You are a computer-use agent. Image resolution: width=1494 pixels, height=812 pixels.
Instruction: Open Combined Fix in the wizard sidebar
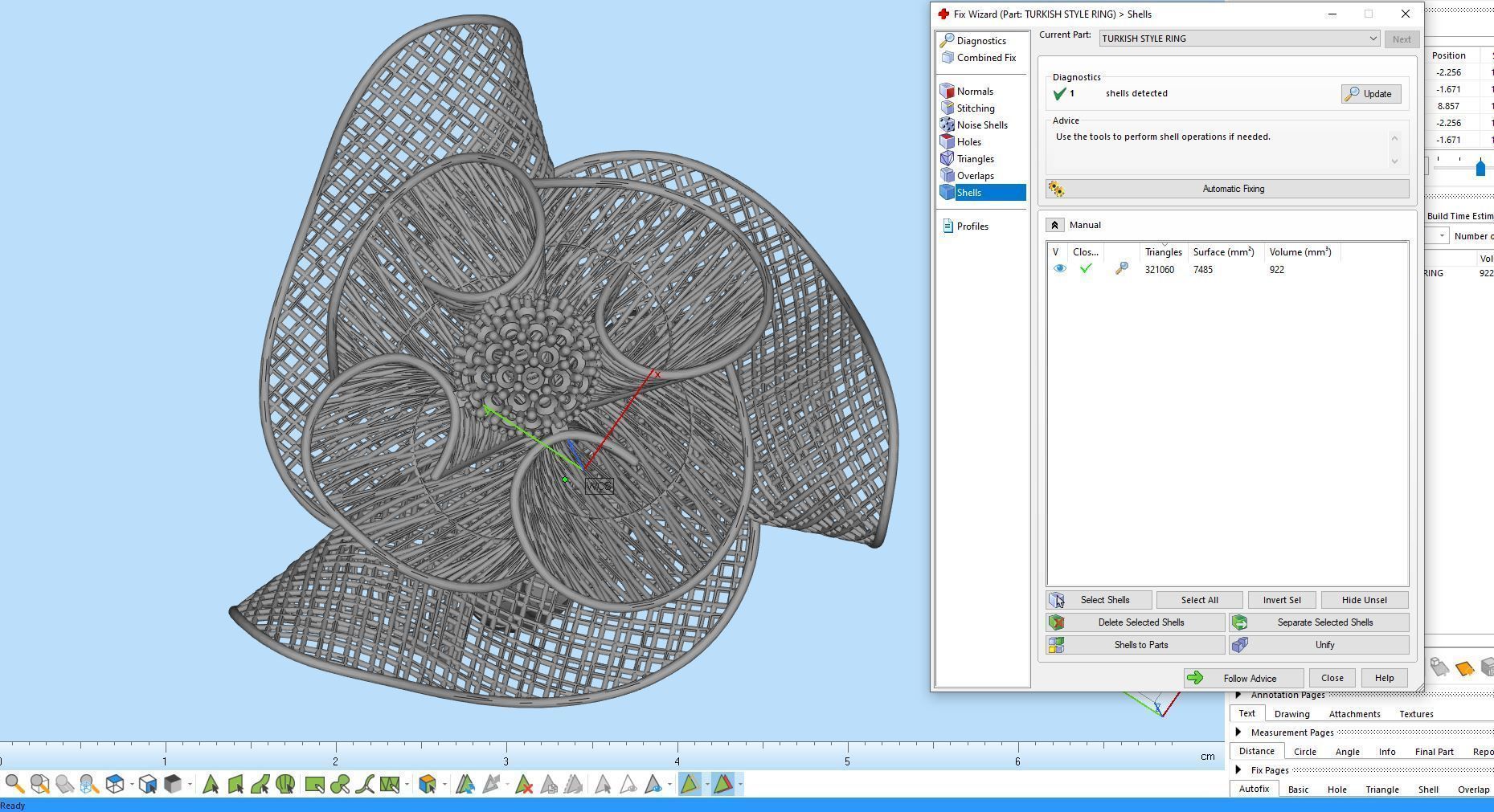pos(985,58)
